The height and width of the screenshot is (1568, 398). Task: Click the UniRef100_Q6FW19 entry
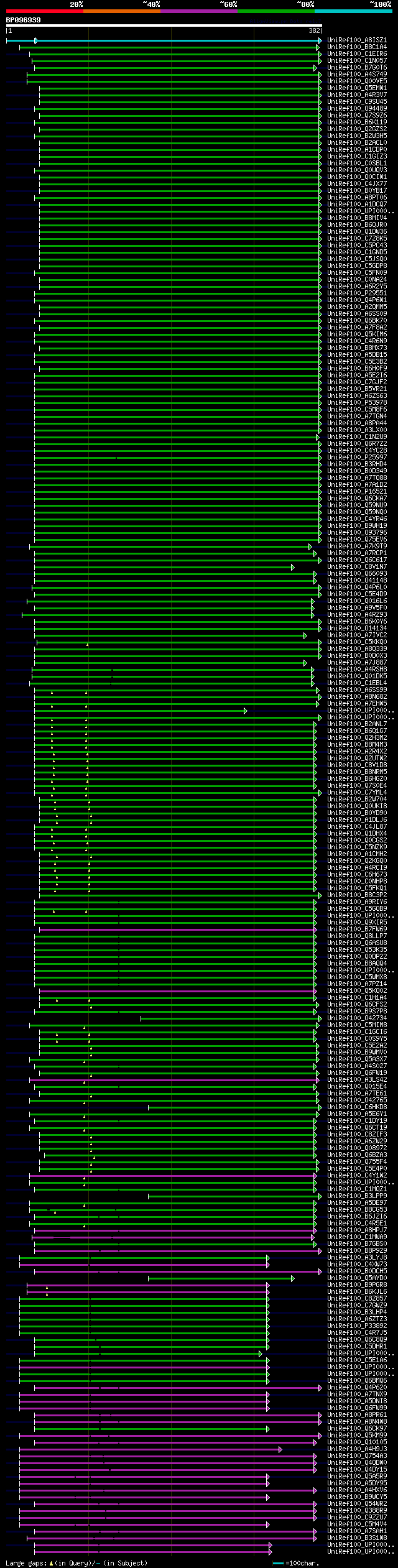[x=357, y=1073]
